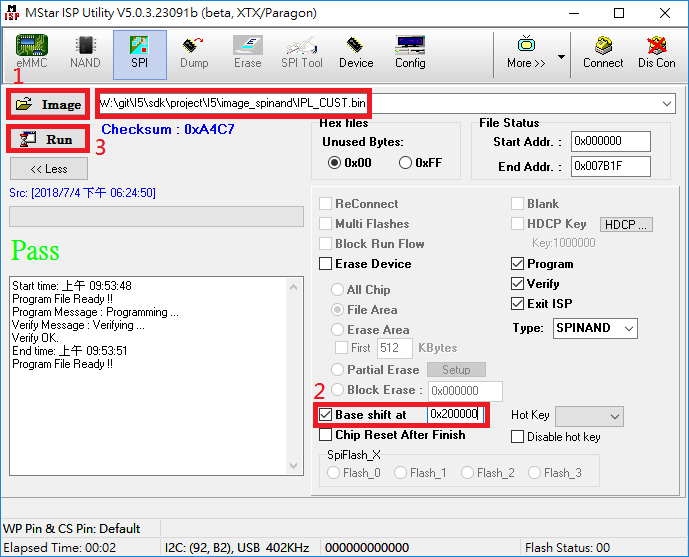This screenshot has width=689, height=557.
Task: Expand the image file path dropdown
Action: click(667, 104)
